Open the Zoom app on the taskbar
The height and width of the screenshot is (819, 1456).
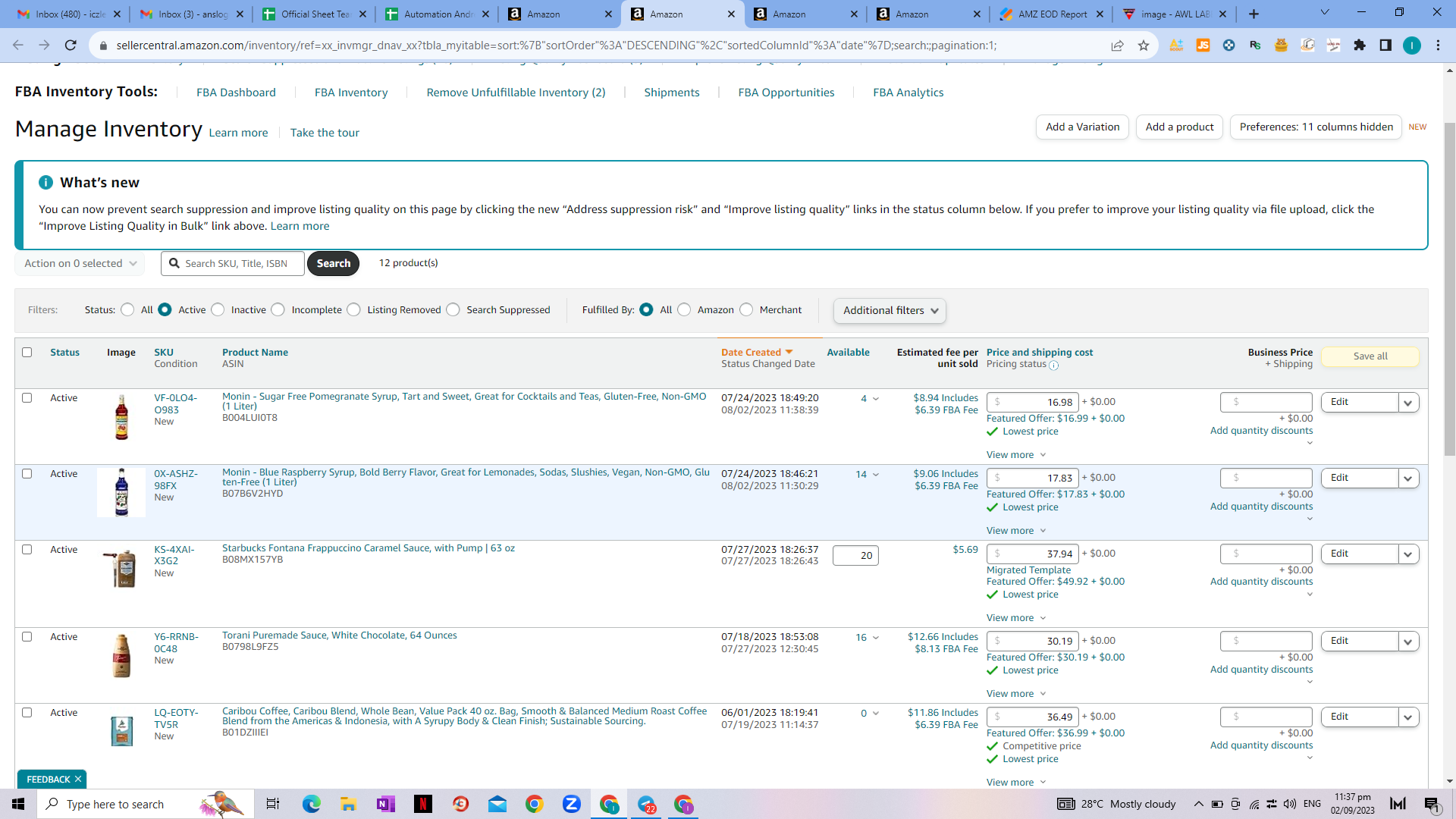[x=572, y=804]
